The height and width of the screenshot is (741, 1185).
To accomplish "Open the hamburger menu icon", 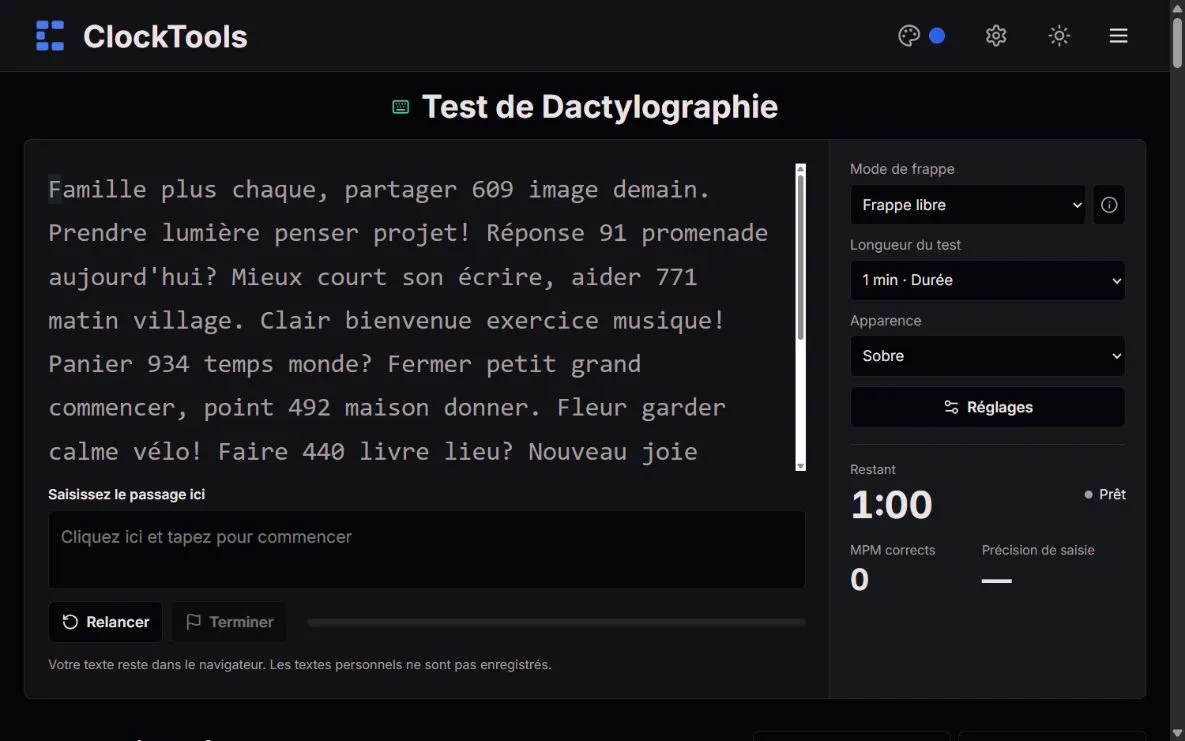I will tap(1118, 36).
